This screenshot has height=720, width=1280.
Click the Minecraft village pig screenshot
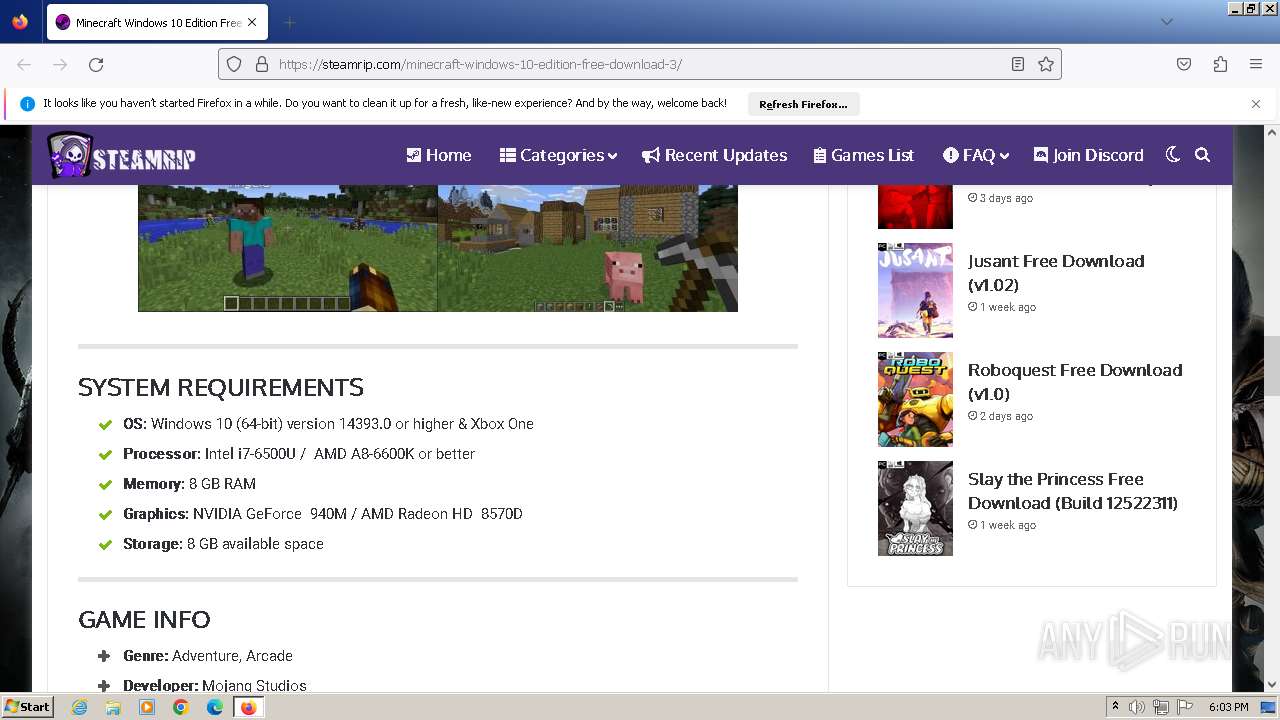[x=588, y=248]
